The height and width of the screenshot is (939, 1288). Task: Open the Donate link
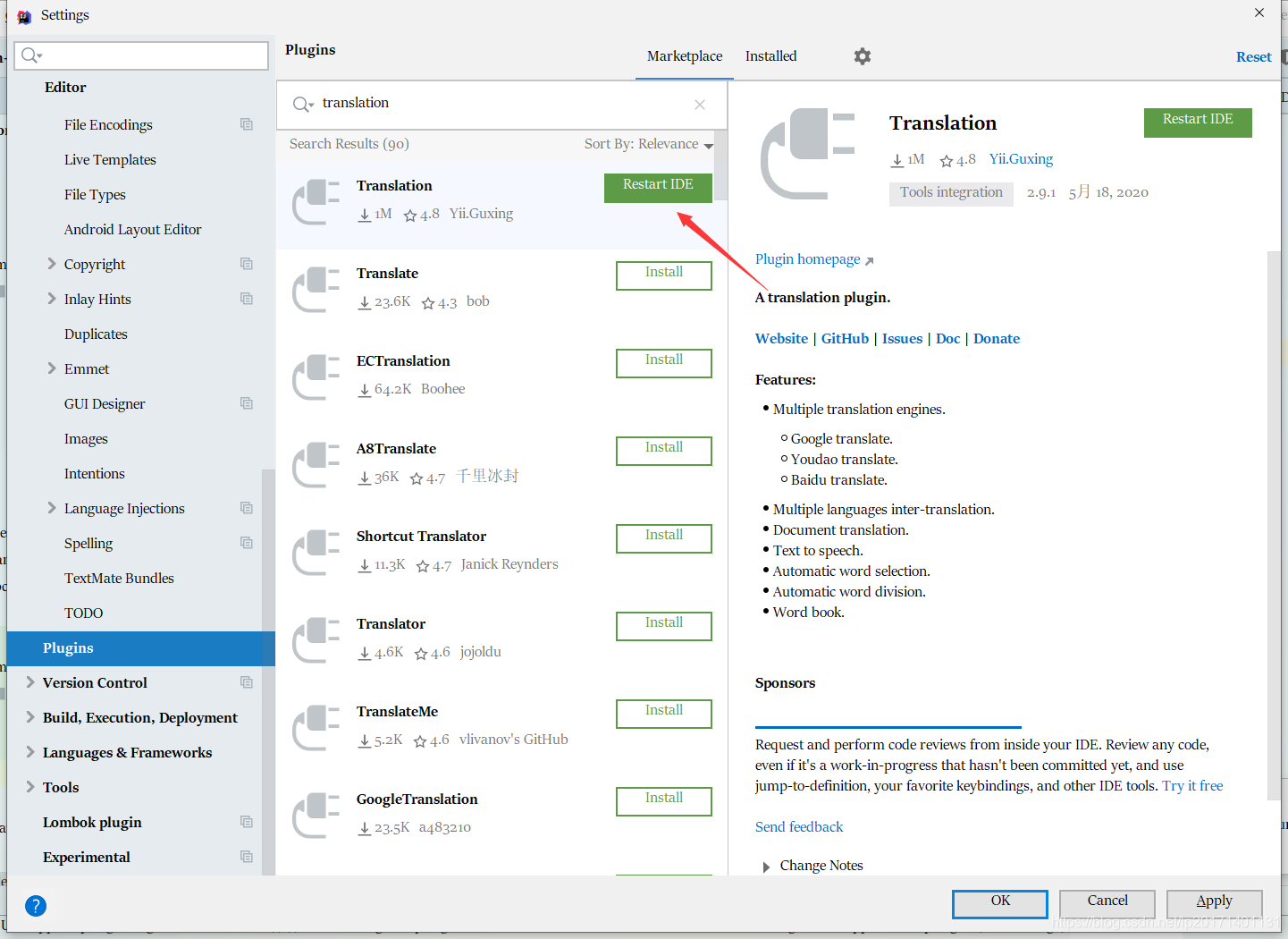point(997,339)
